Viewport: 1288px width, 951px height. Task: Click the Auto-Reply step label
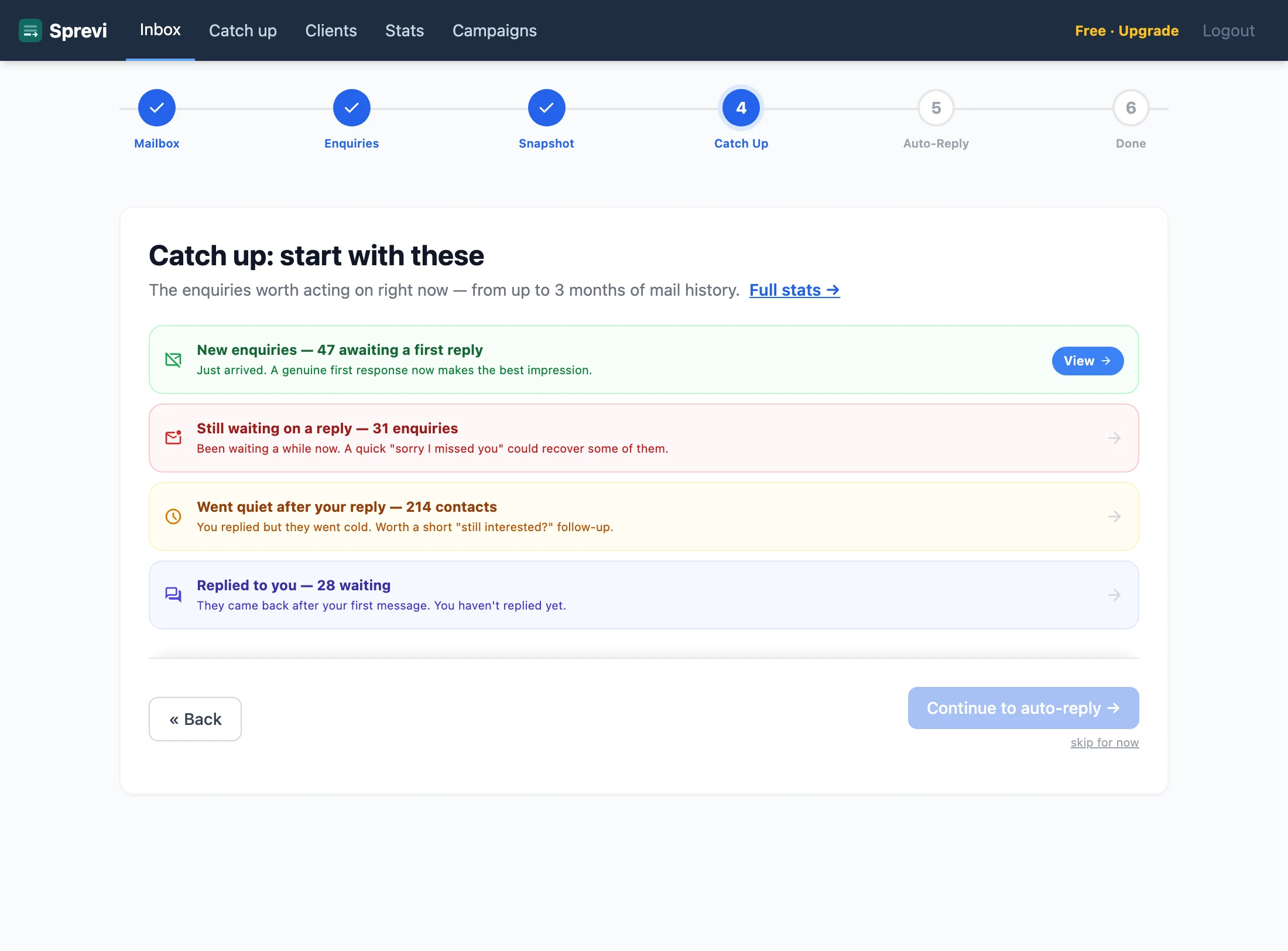[x=936, y=143]
